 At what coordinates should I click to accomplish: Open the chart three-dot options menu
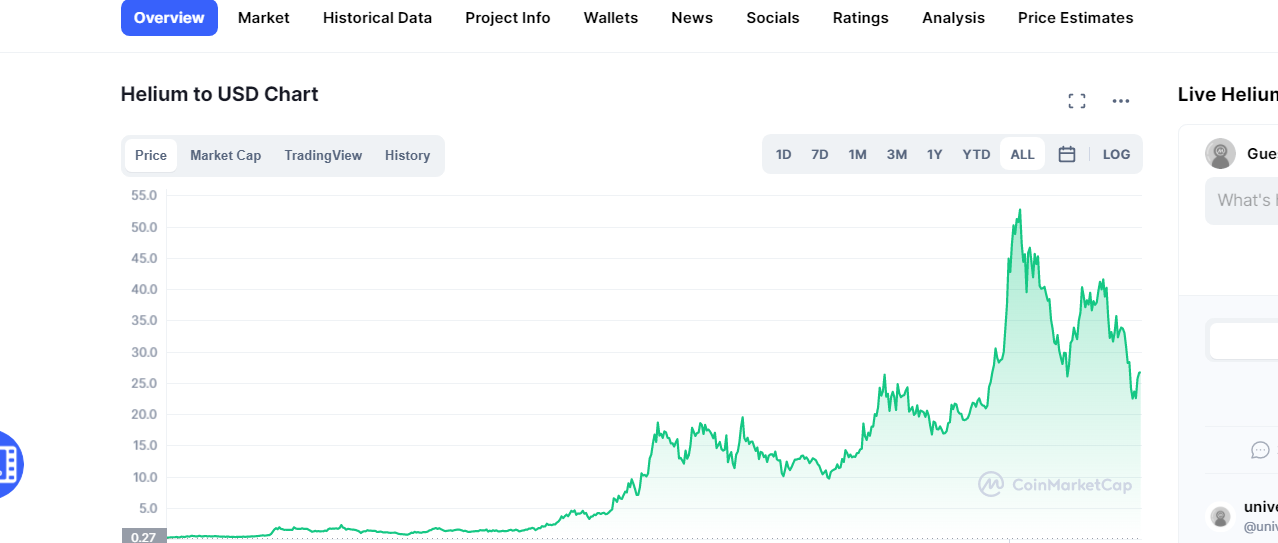click(1121, 101)
